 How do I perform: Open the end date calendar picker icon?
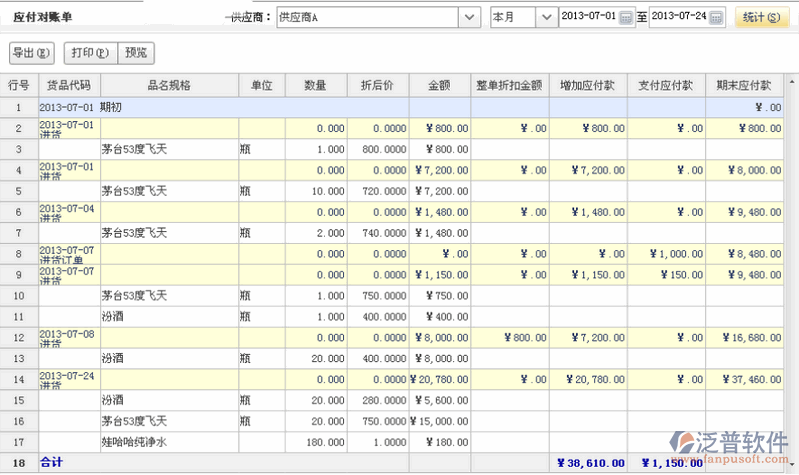pyautogui.click(x=716, y=18)
